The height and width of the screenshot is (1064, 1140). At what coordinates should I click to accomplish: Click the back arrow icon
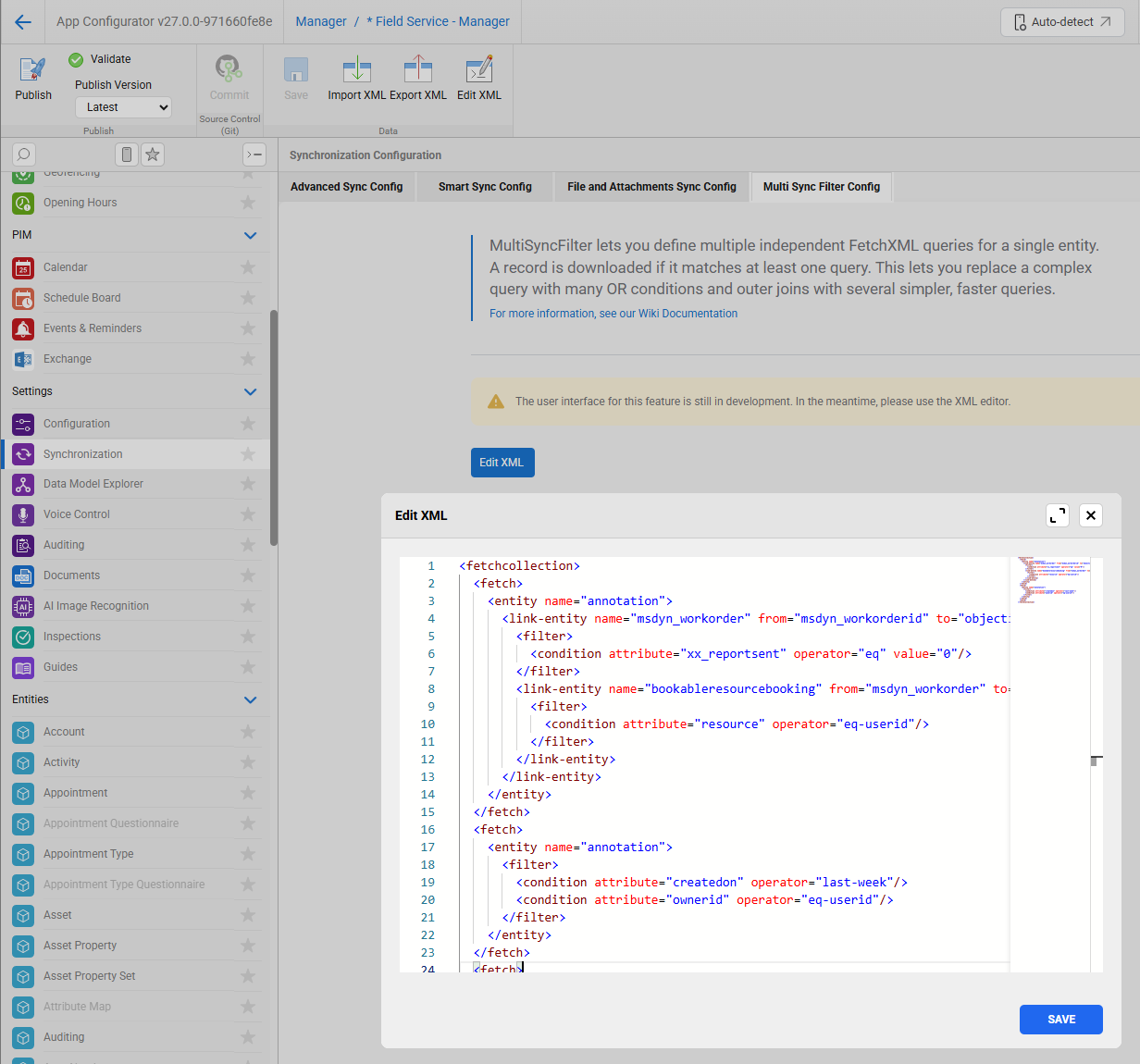[x=23, y=22]
